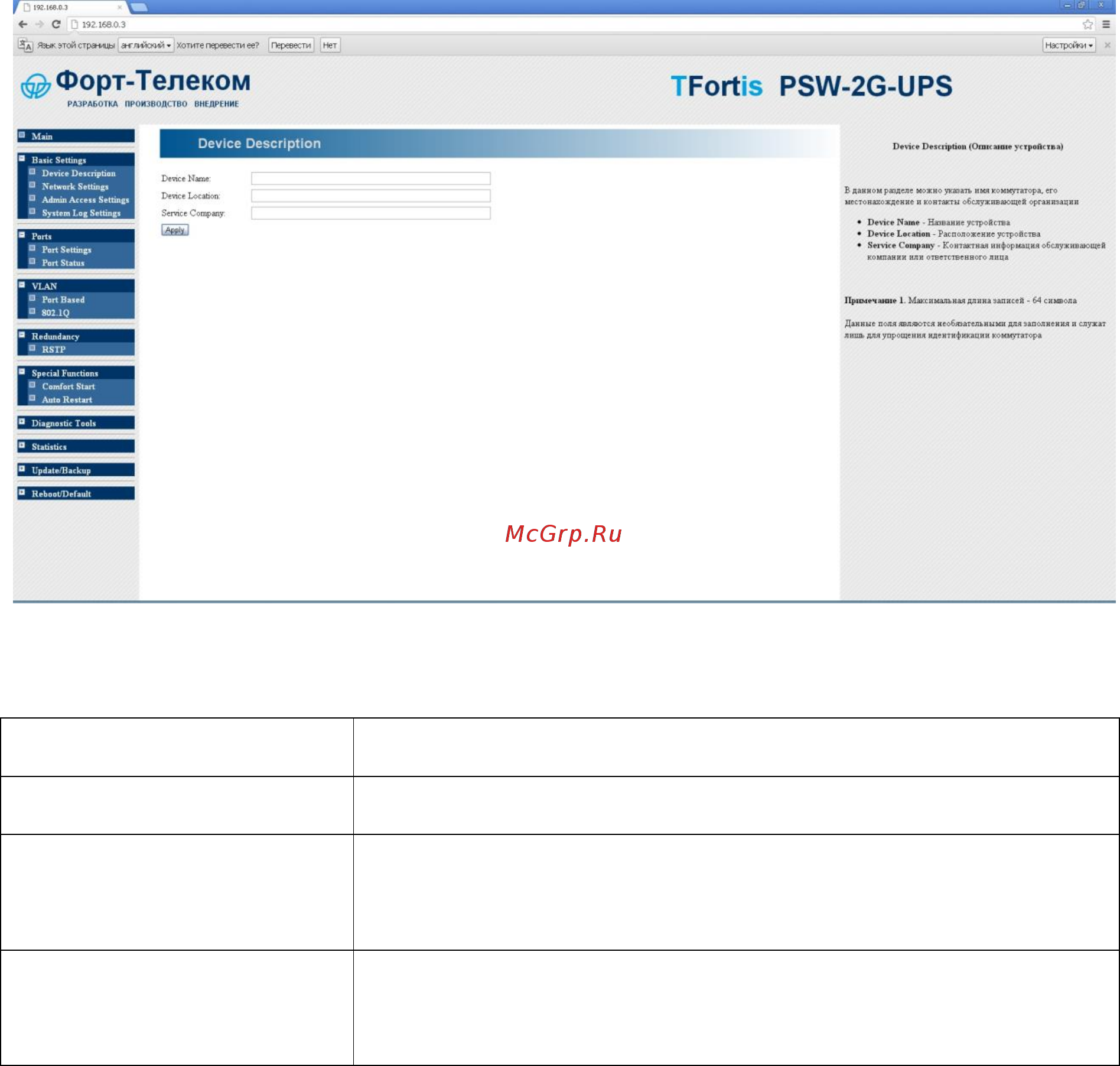Bookmark page with star icon
Screen dimensions: 1120x1066
[x=1088, y=24]
